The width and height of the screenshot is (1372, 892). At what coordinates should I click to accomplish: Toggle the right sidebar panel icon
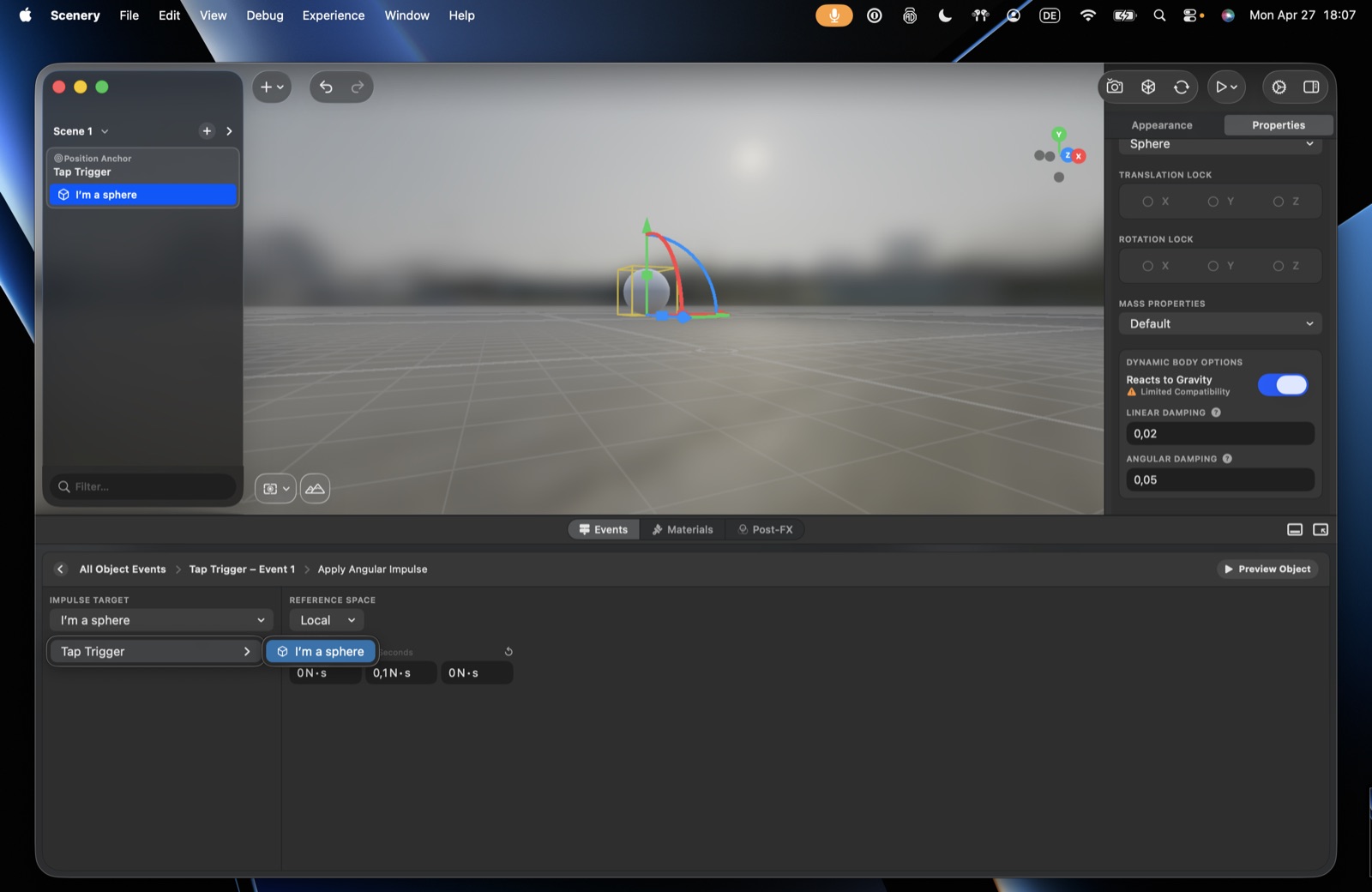point(1311,87)
